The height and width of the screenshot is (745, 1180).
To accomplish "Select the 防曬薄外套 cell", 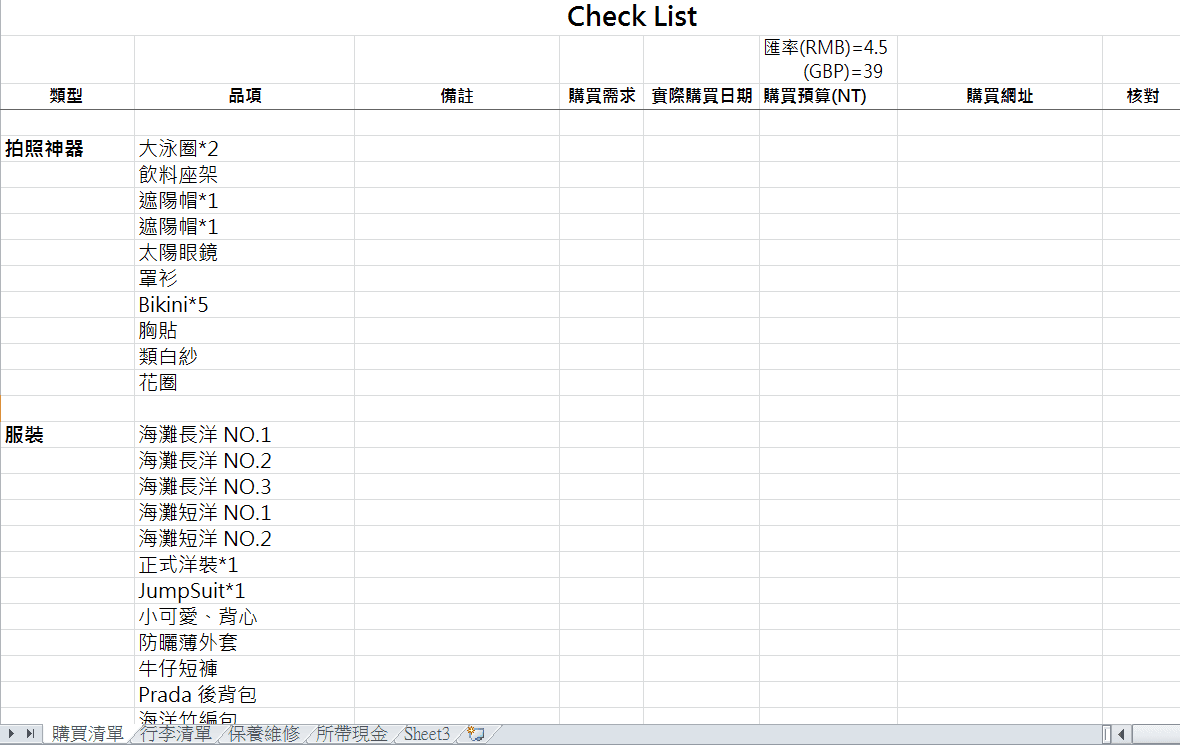I will click(x=245, y=643).
